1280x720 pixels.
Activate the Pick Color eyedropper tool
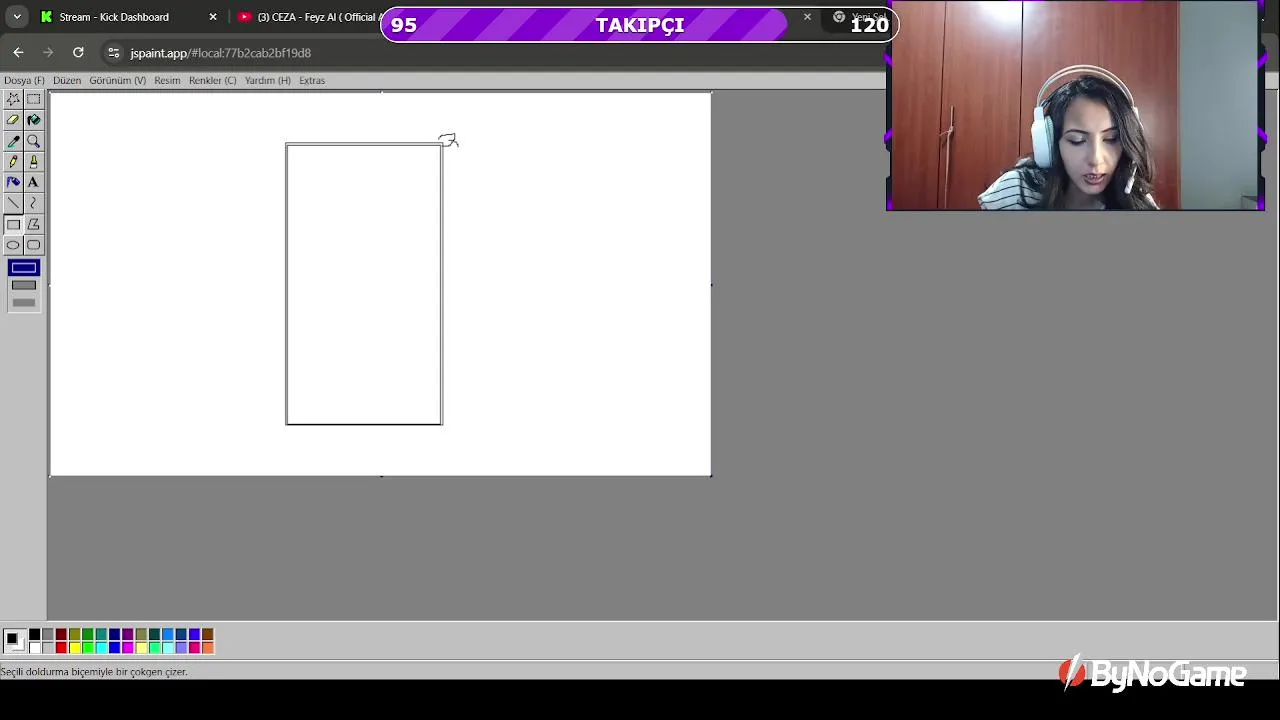click(x=13, y=141)
